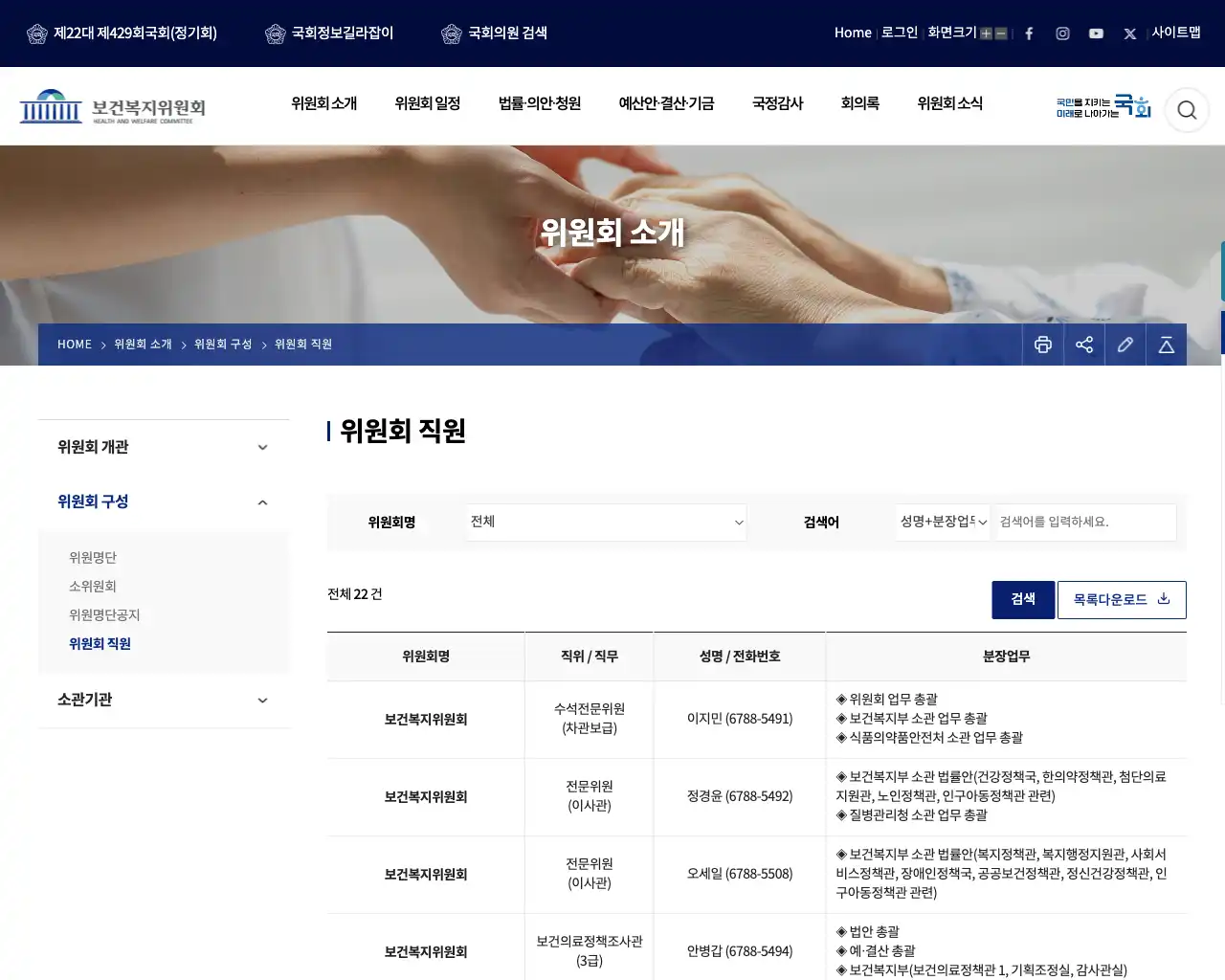1225x980 pixels.
Task: Click the scroll-to-top arrow icon
Action: pyautogui.click(x=1167, y=345)
